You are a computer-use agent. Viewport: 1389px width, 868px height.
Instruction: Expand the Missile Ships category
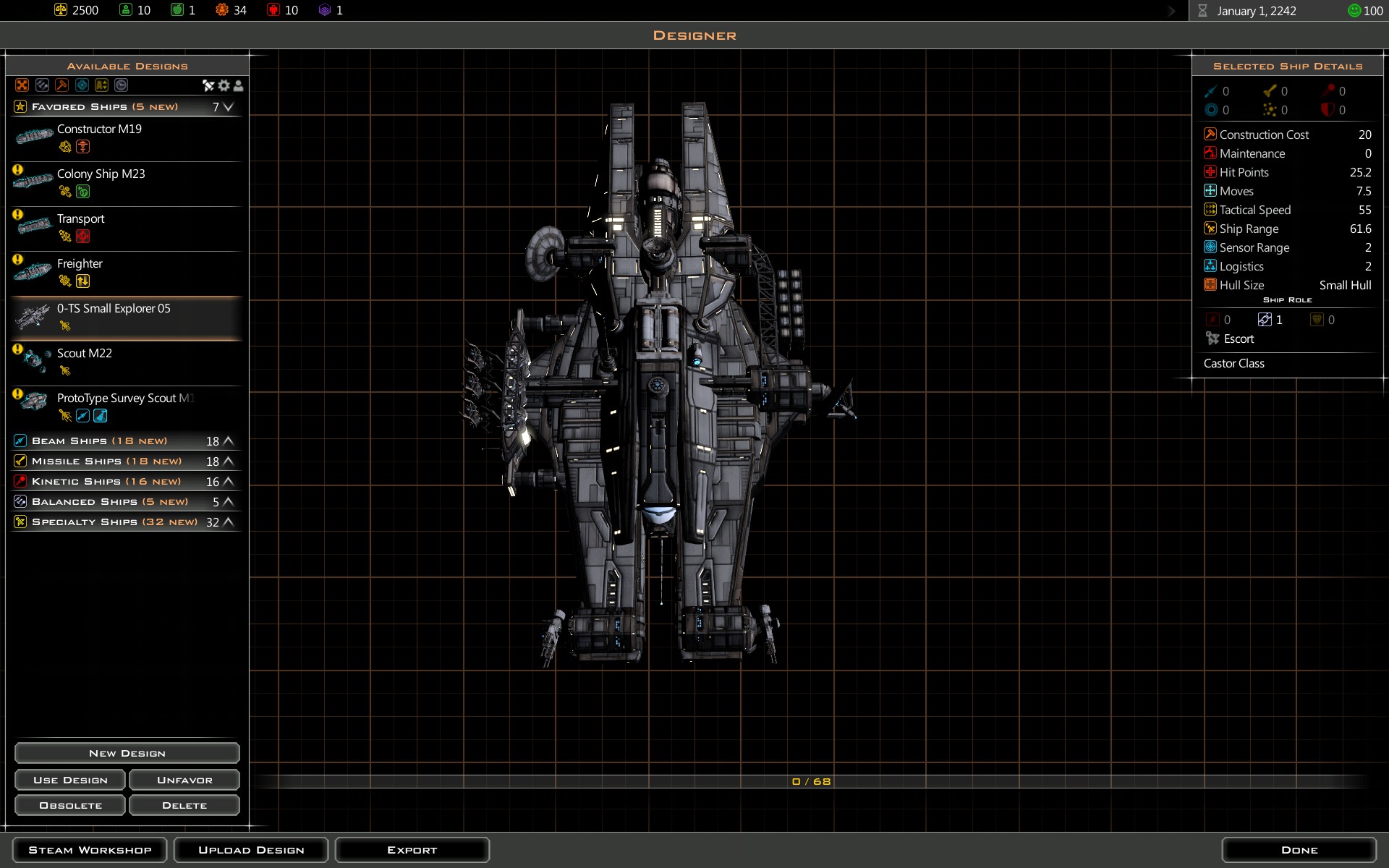pyautogui.click(x=229, y=461)
